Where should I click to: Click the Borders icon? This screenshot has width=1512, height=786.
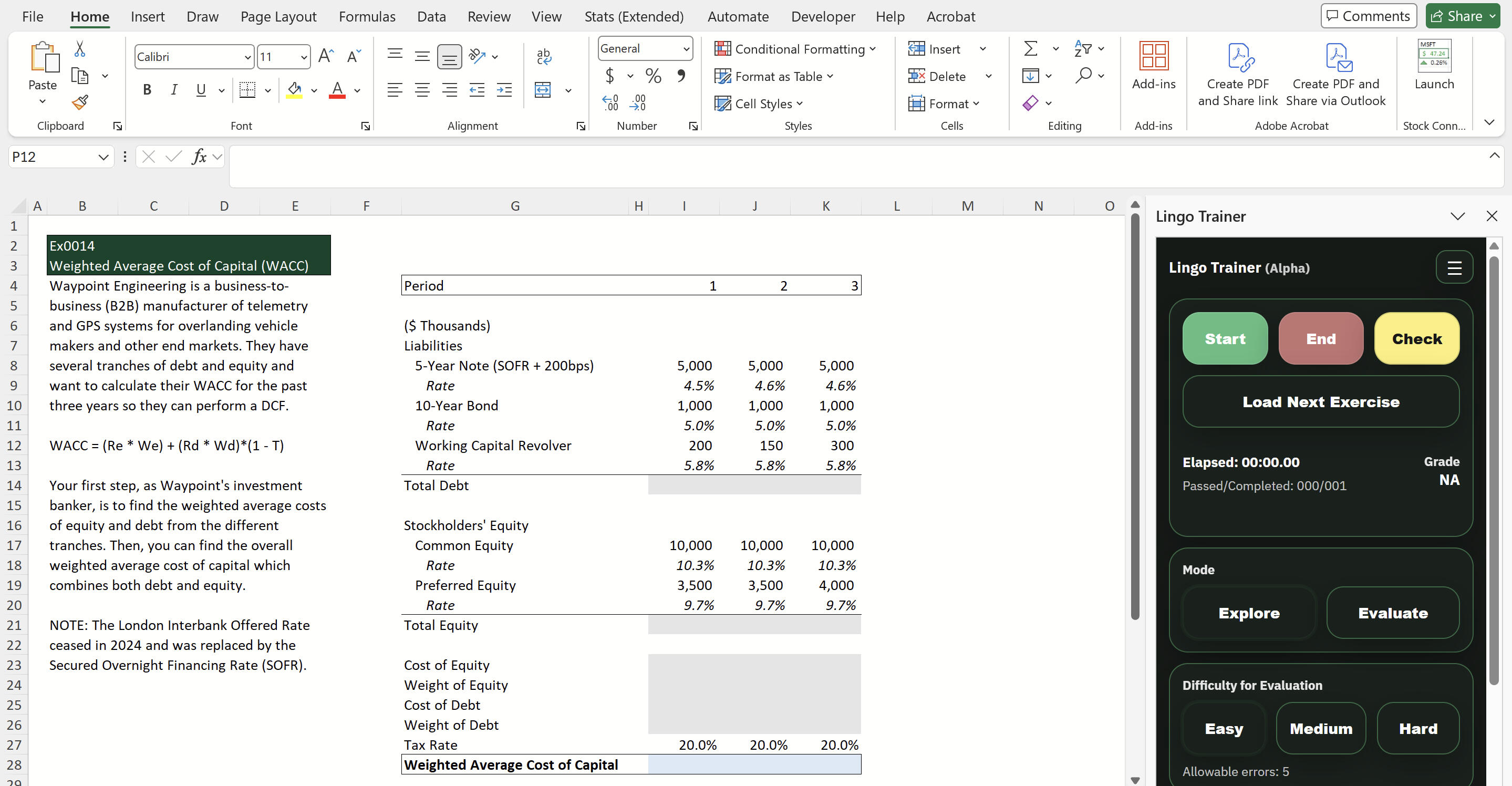247,90
